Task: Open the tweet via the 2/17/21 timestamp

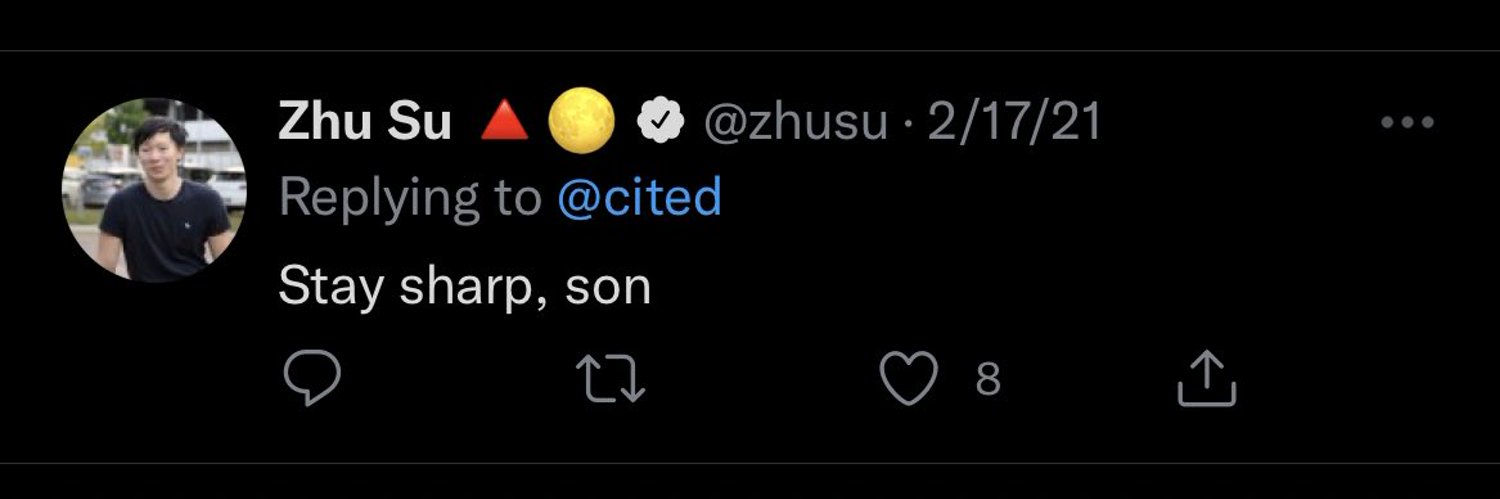Action: [1012, 123]
